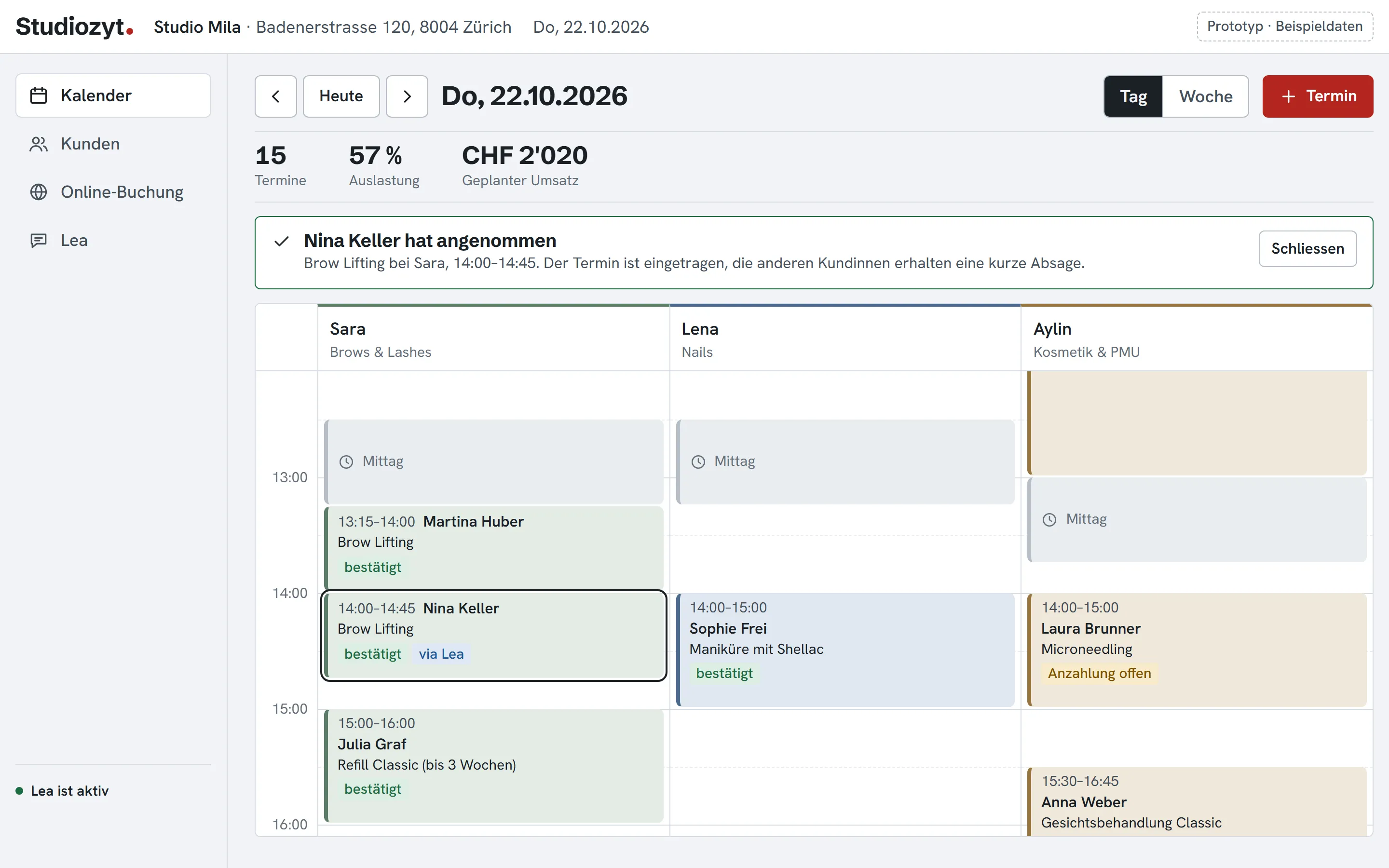1389x868 pixels.
Task: Create new appointment with Termin button
Action: point(1317,96)
